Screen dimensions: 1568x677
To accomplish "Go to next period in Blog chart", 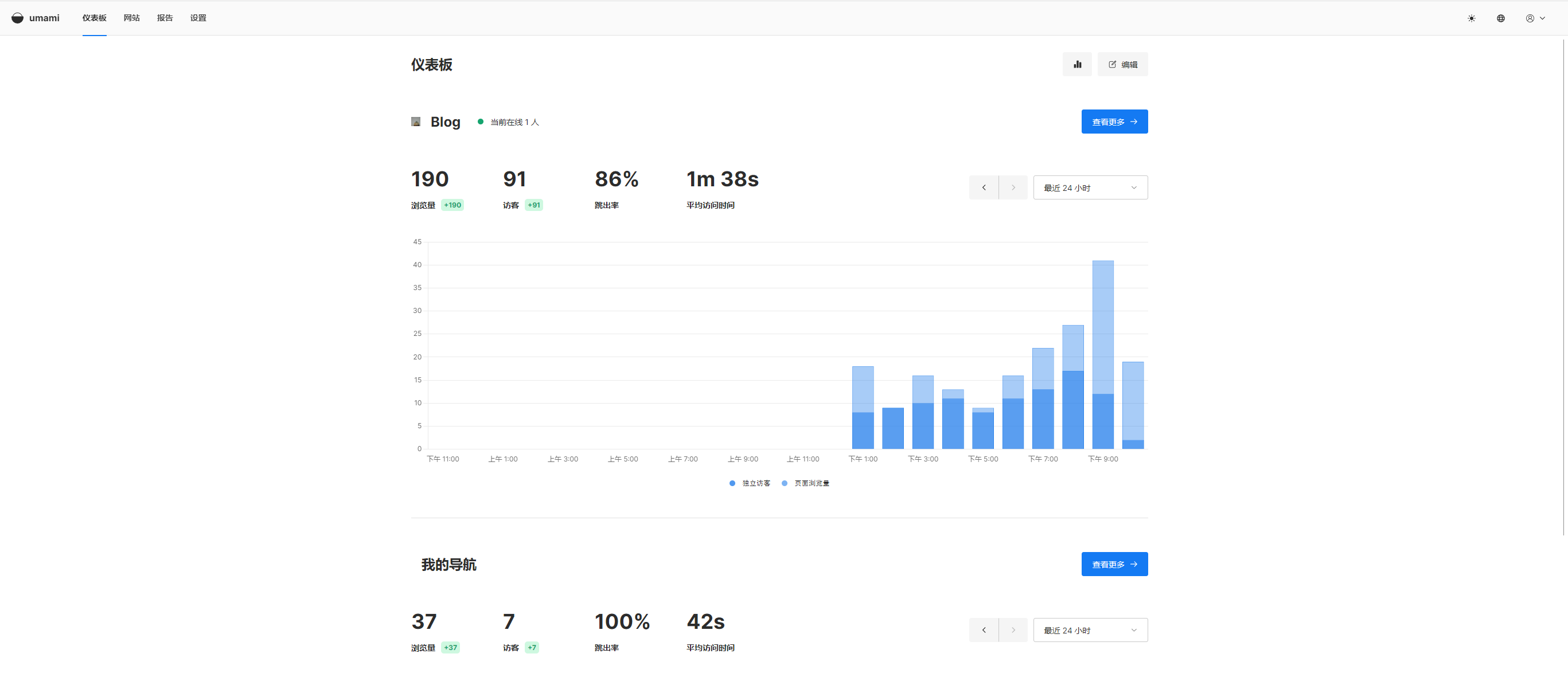I will pyautogui.click(x=1013, y=187).
